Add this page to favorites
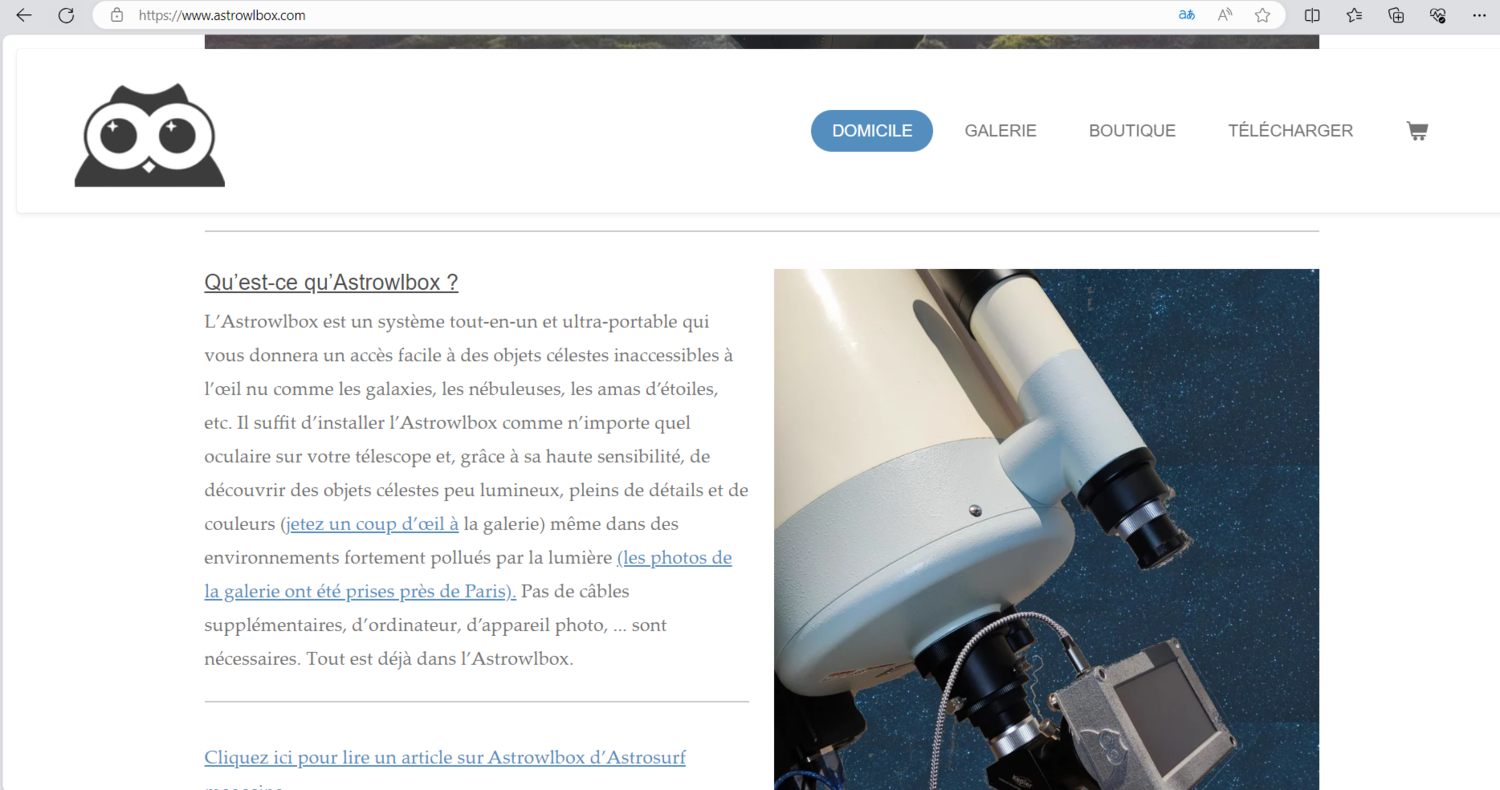 click(1263, 15)
